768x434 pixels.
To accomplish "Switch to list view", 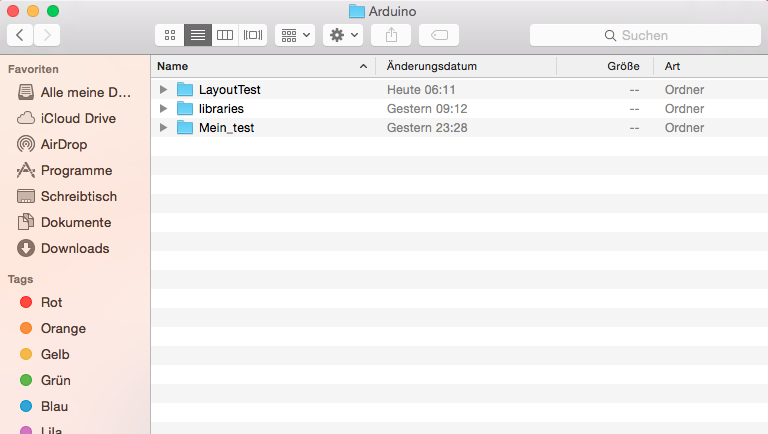I will pyautogui.click(x=198, y=35).
